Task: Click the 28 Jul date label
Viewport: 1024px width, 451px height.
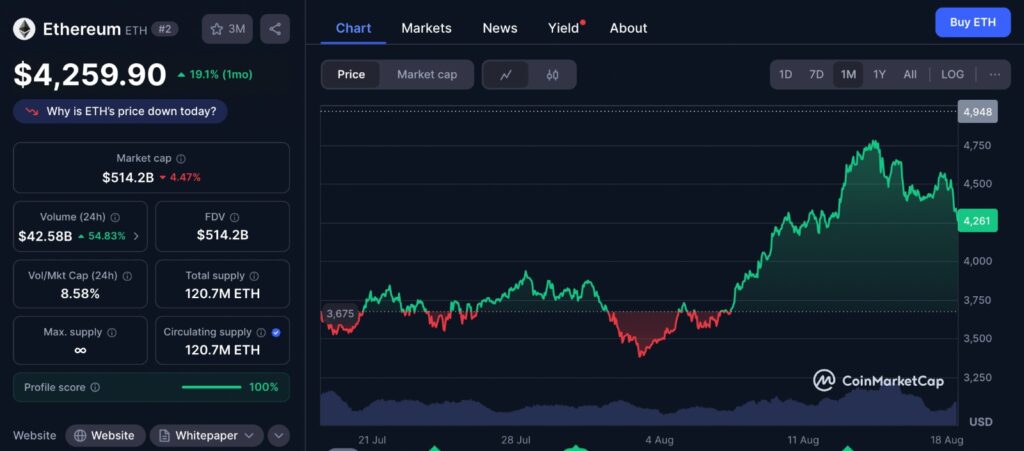Action: pyautogui.click(x=515, y=440)
